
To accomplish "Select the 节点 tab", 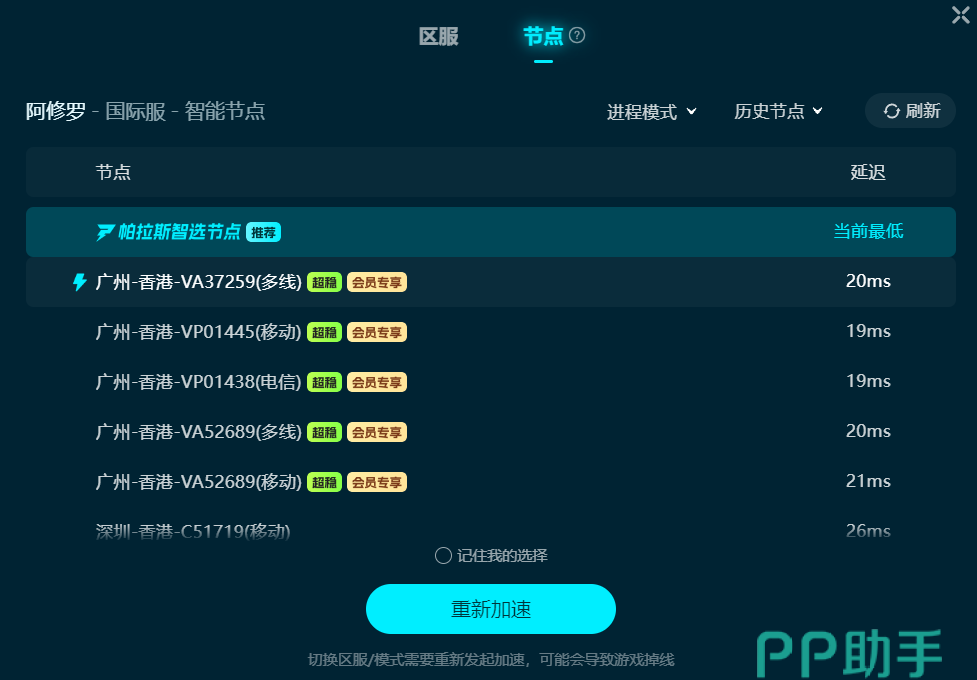I will [x=543, y=37].
